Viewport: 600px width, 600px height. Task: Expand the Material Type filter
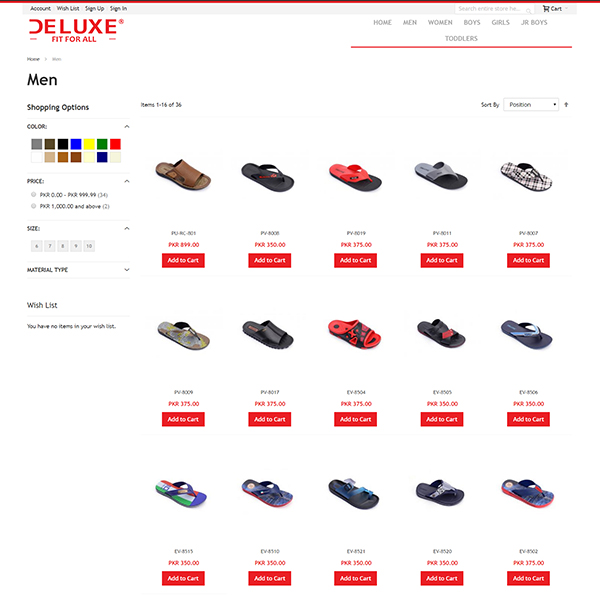point(78,270)
